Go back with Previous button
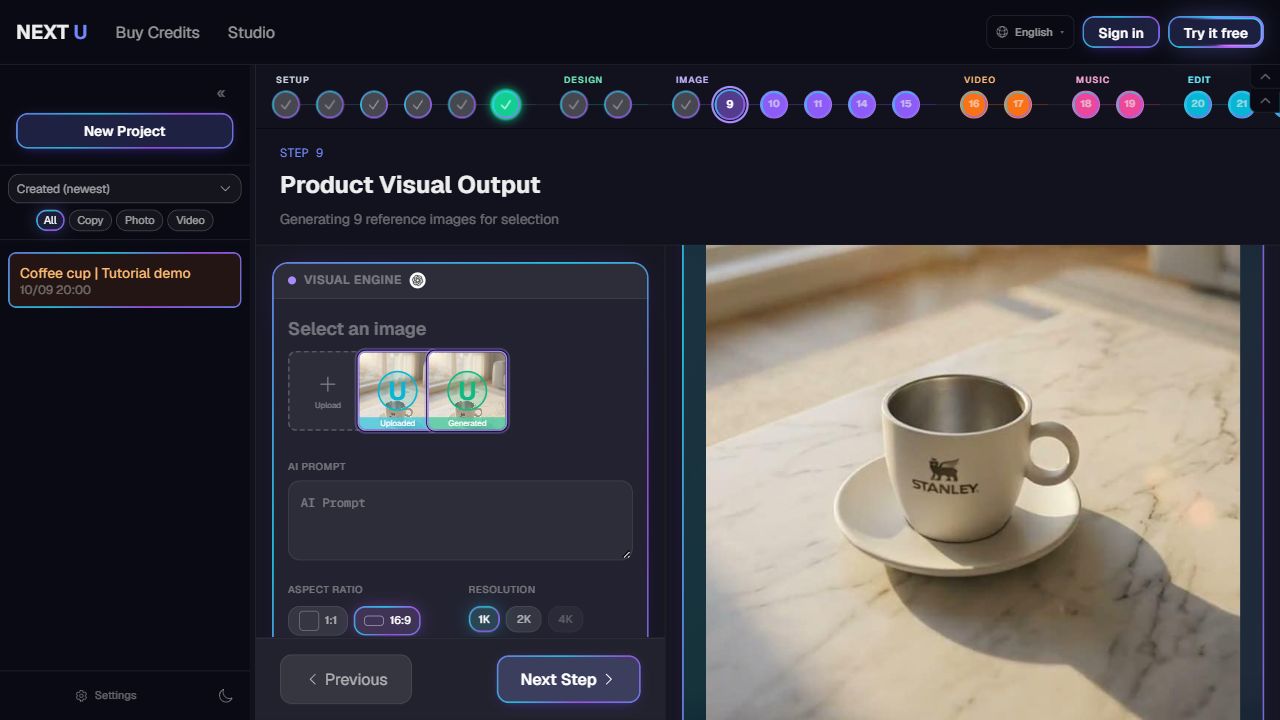This screenshot has height=720, width=1280. click(346, 680)
